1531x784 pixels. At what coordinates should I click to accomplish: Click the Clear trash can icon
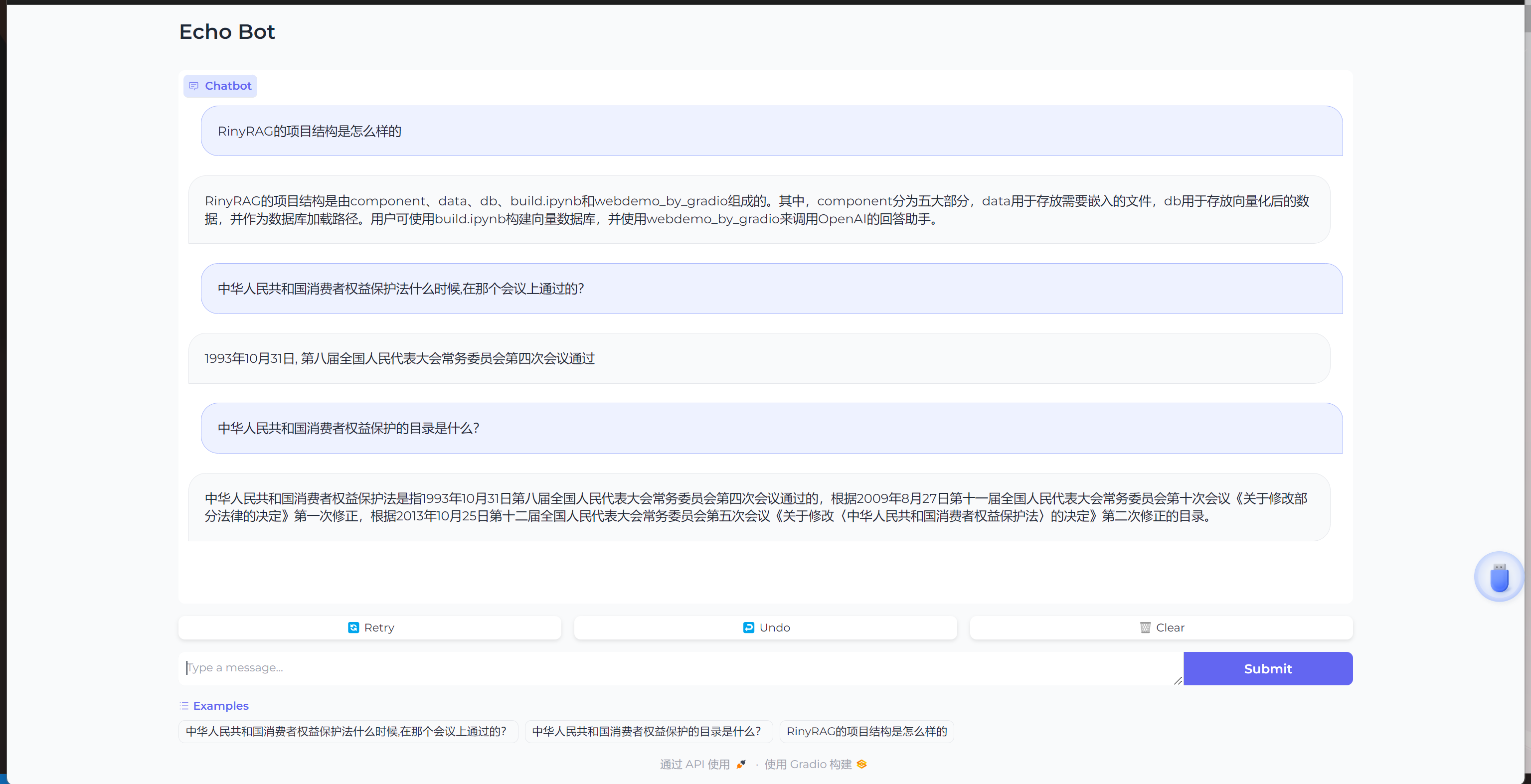pyautogui.click(x=1145, y=627)
